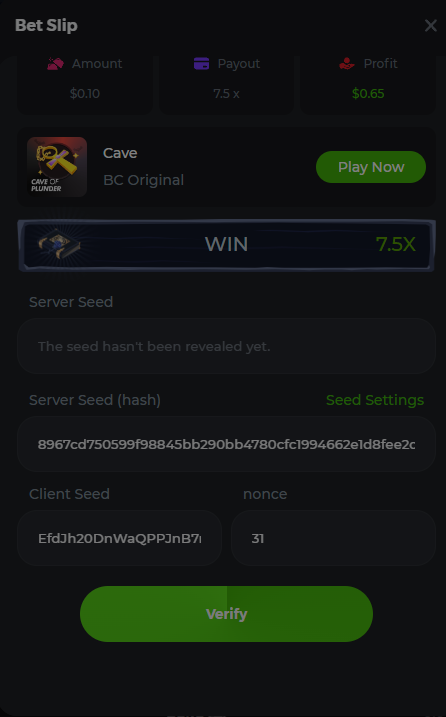The height and width of the screenshot is (717, 446).
Task: Click the Play Now button
Action: click(371, 167)
